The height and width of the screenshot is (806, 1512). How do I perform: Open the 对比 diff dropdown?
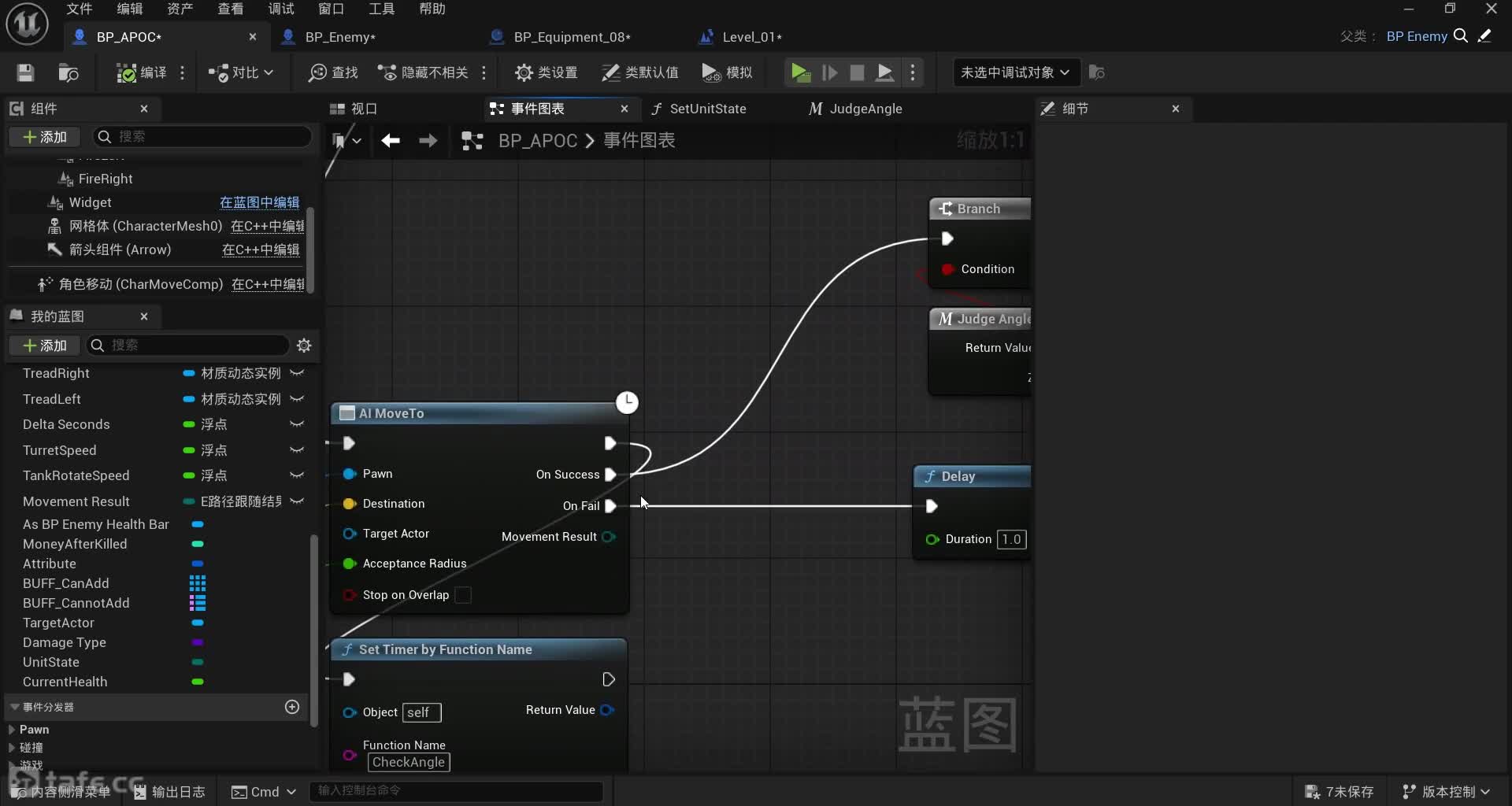click(241, 72)
